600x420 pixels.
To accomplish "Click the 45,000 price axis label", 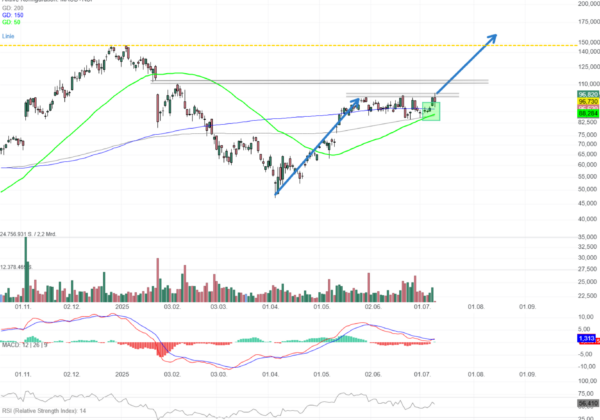I will tap(589, 203).
